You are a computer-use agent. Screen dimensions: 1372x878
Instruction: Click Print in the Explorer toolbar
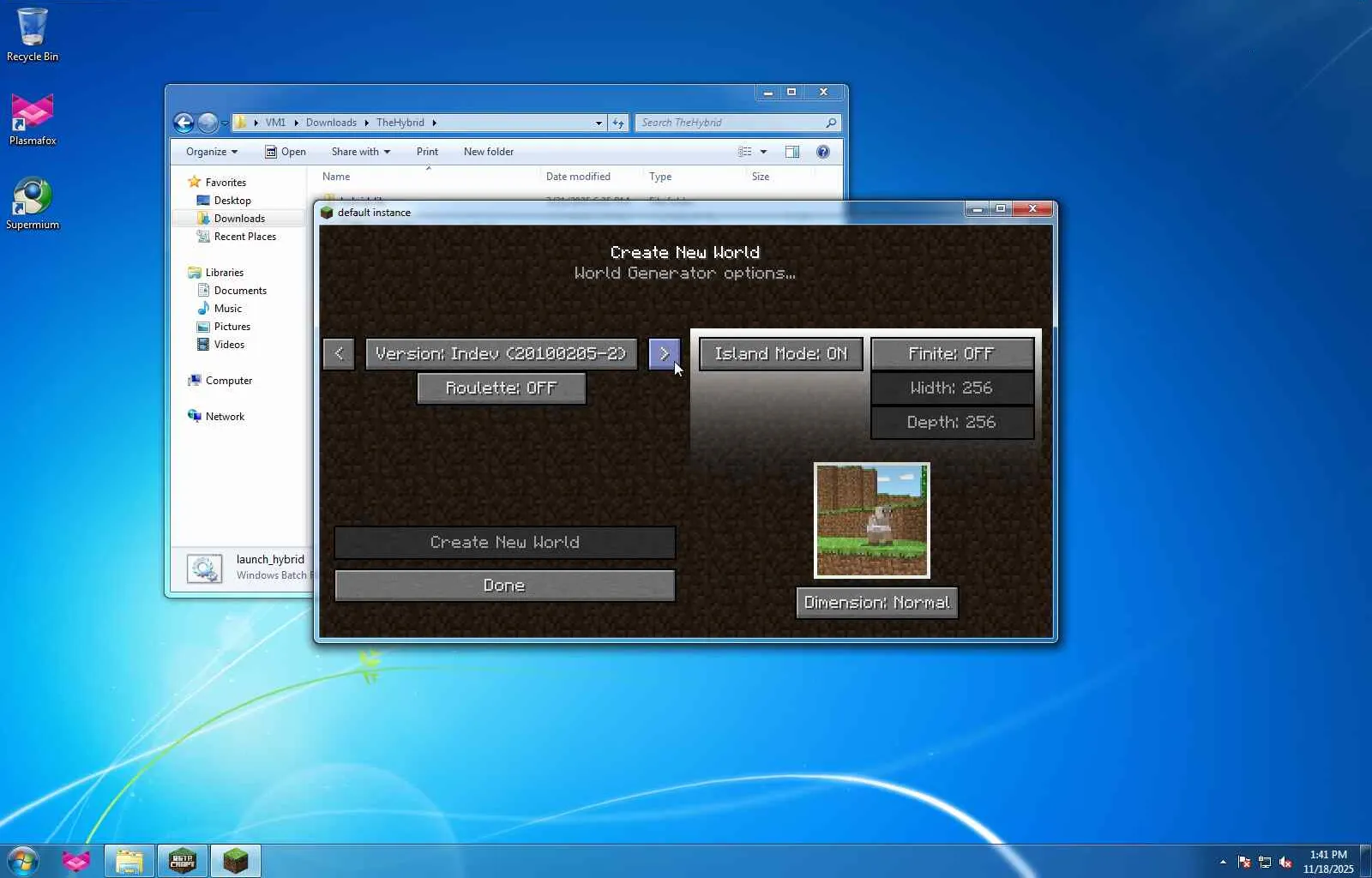click(427, 152)
